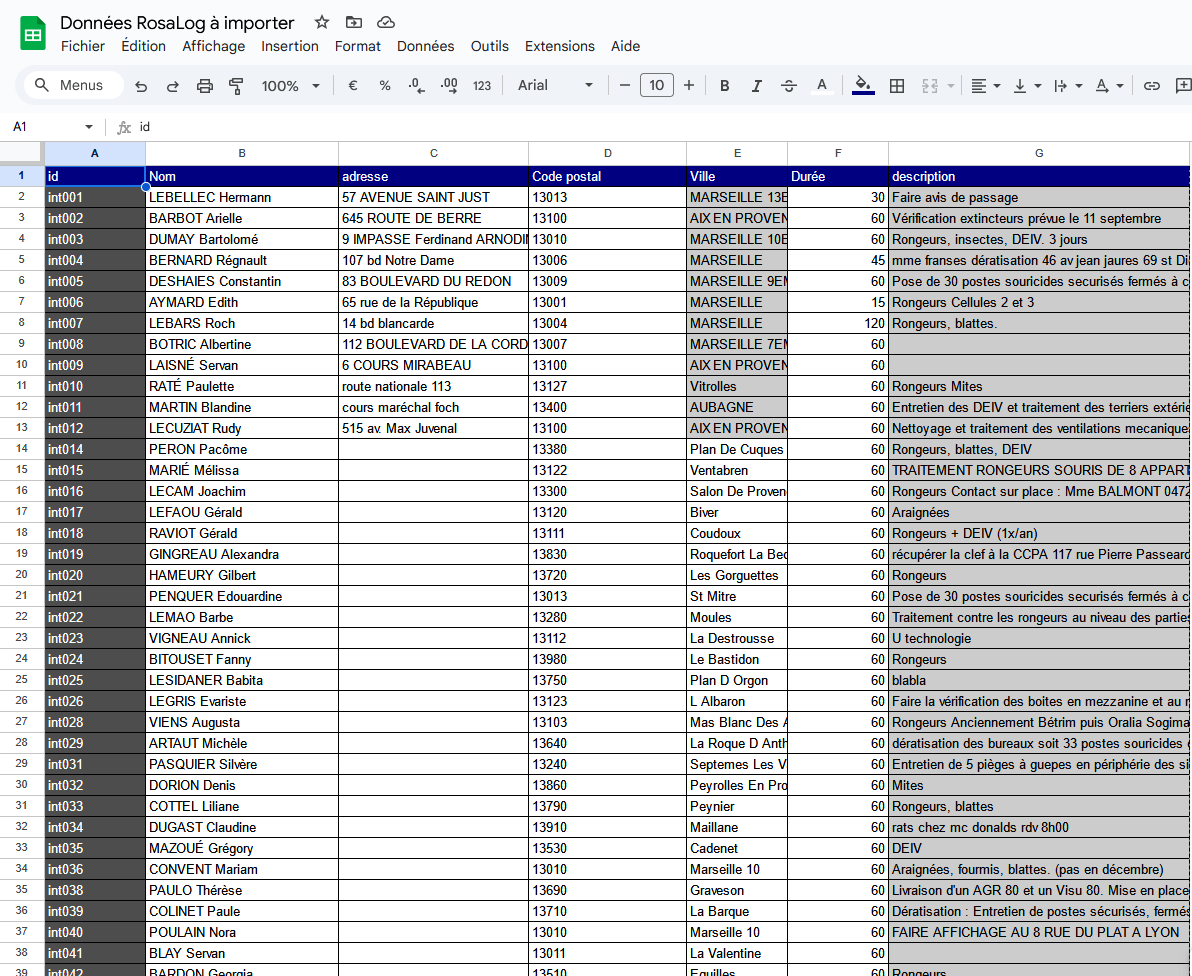Viewport: 1192px width, 976px height.
Task: Toggle bold formatting
Action: coord(725,86)
